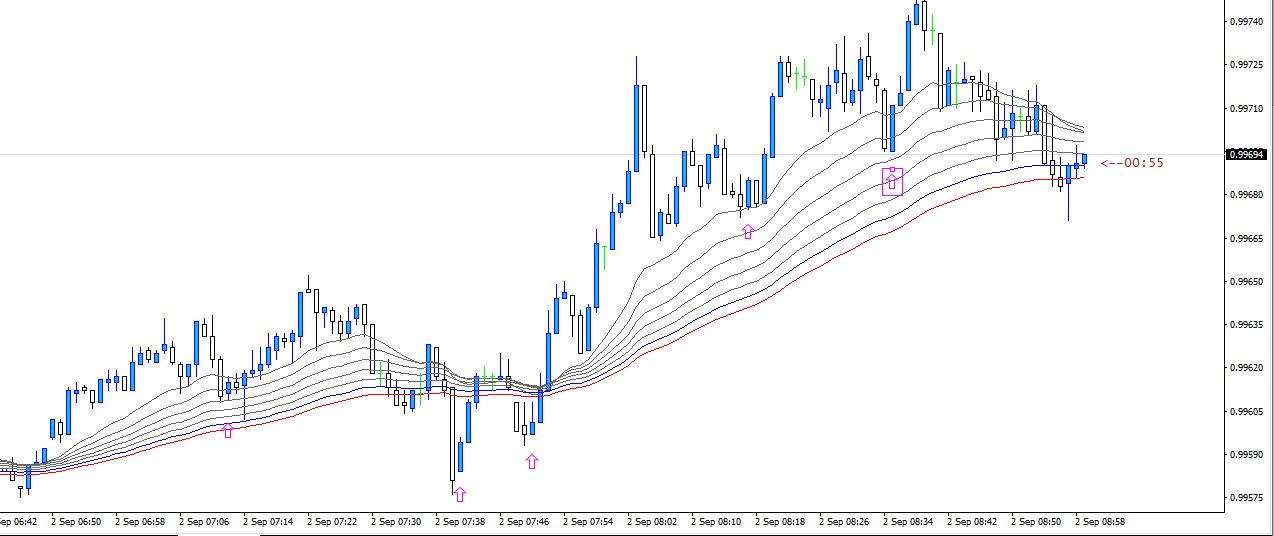Click time axis label 2 Sep 08:10

pyautogui.click(x=716, y=522)
